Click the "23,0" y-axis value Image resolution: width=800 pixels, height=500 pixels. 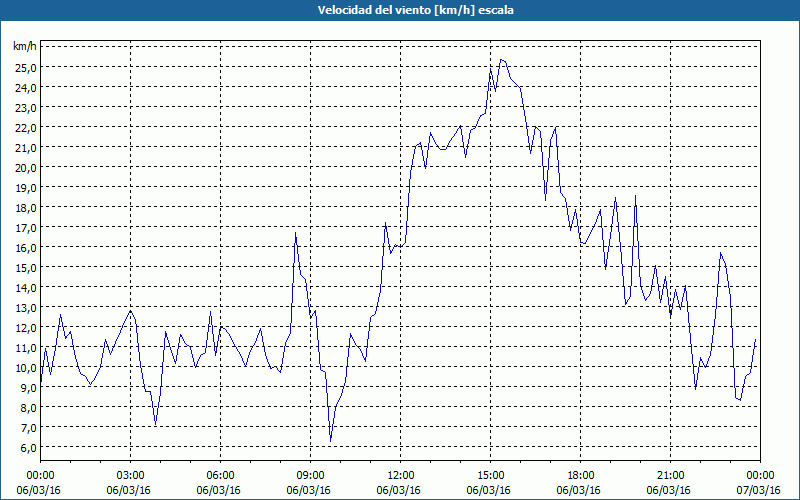(27, 108)
